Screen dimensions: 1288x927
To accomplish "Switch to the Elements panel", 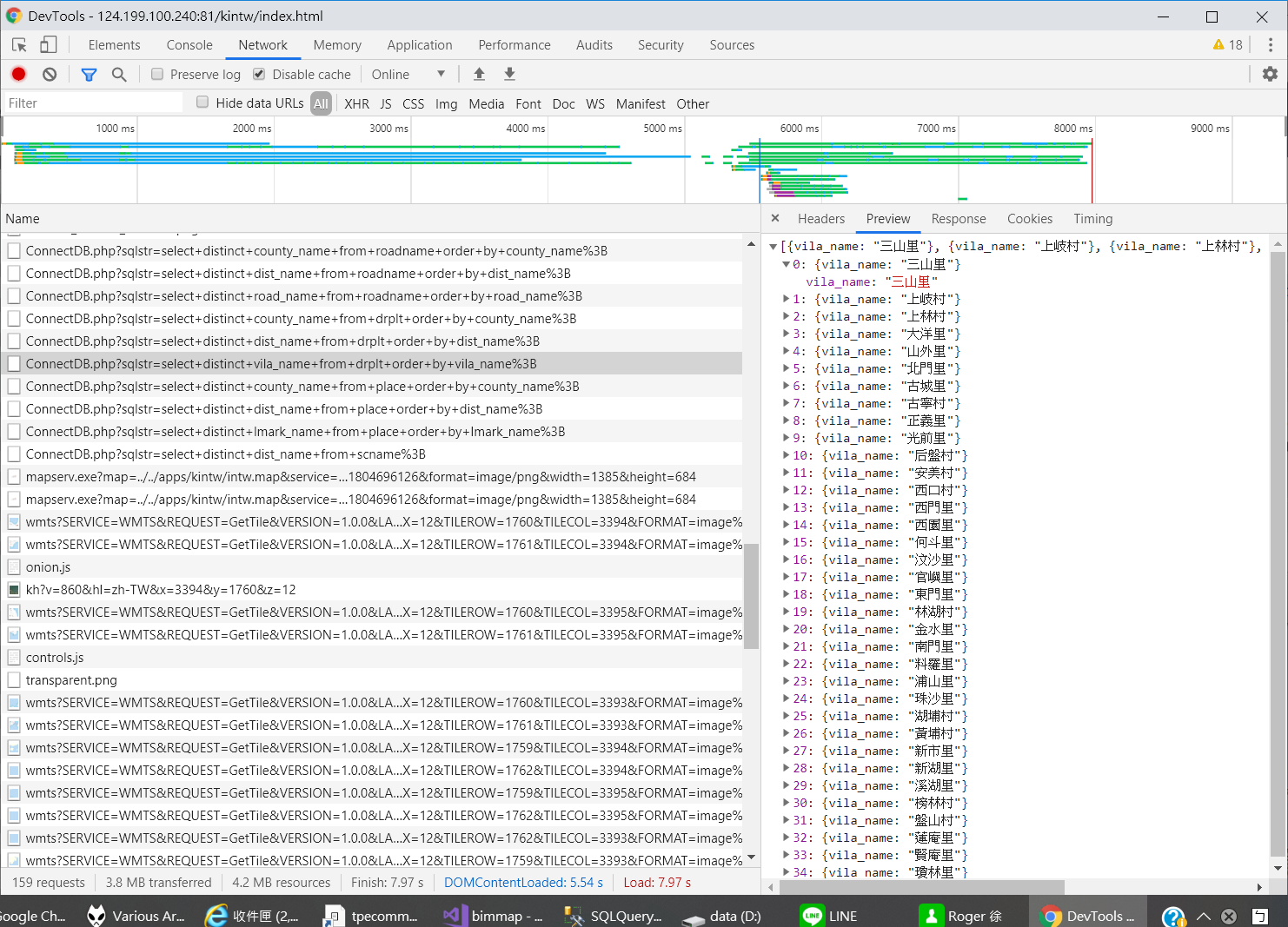I will (x=114, y=45).
